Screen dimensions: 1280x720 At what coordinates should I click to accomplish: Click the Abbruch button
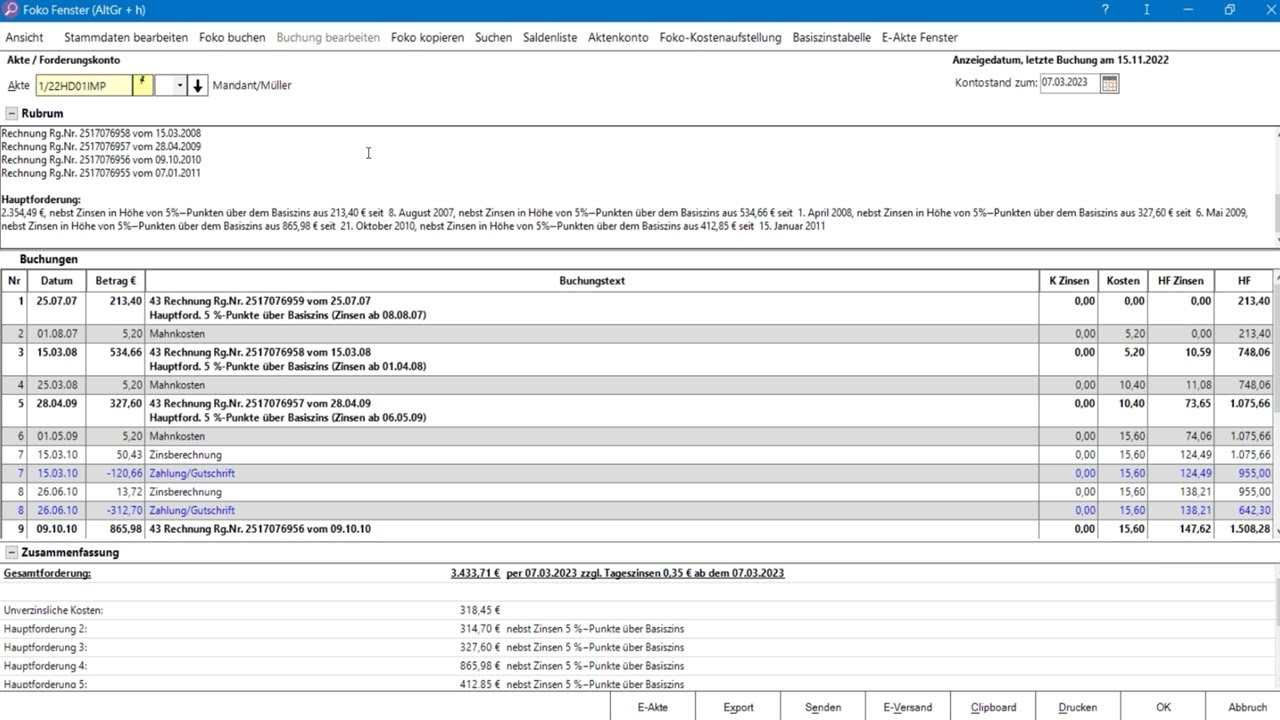[1248, 707]
